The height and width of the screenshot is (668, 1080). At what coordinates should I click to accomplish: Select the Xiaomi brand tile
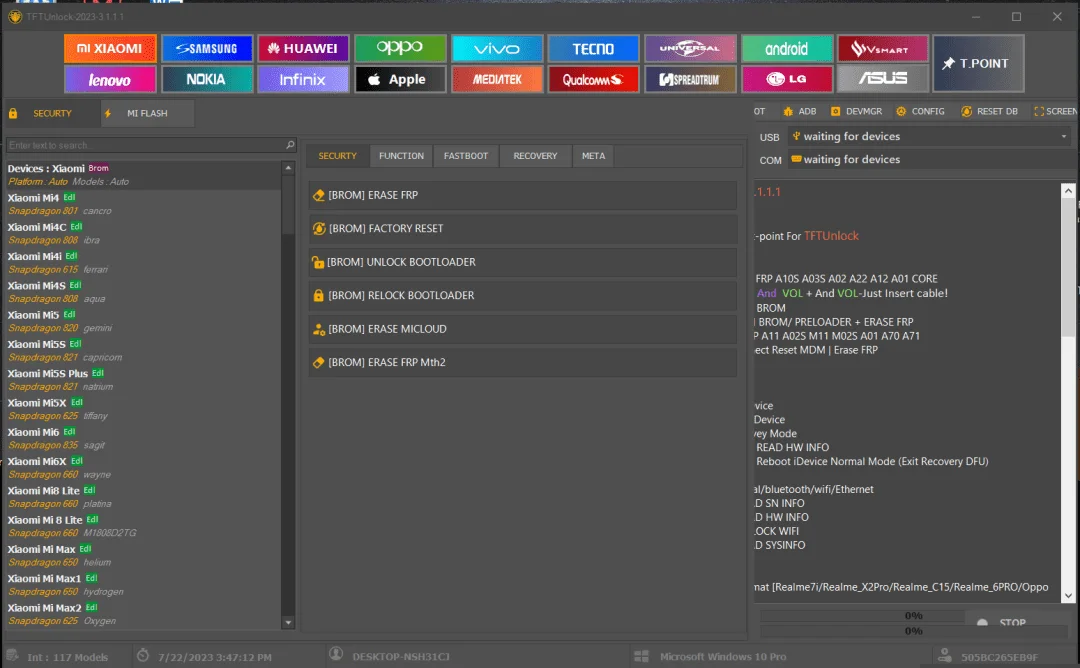pos(110,48)
